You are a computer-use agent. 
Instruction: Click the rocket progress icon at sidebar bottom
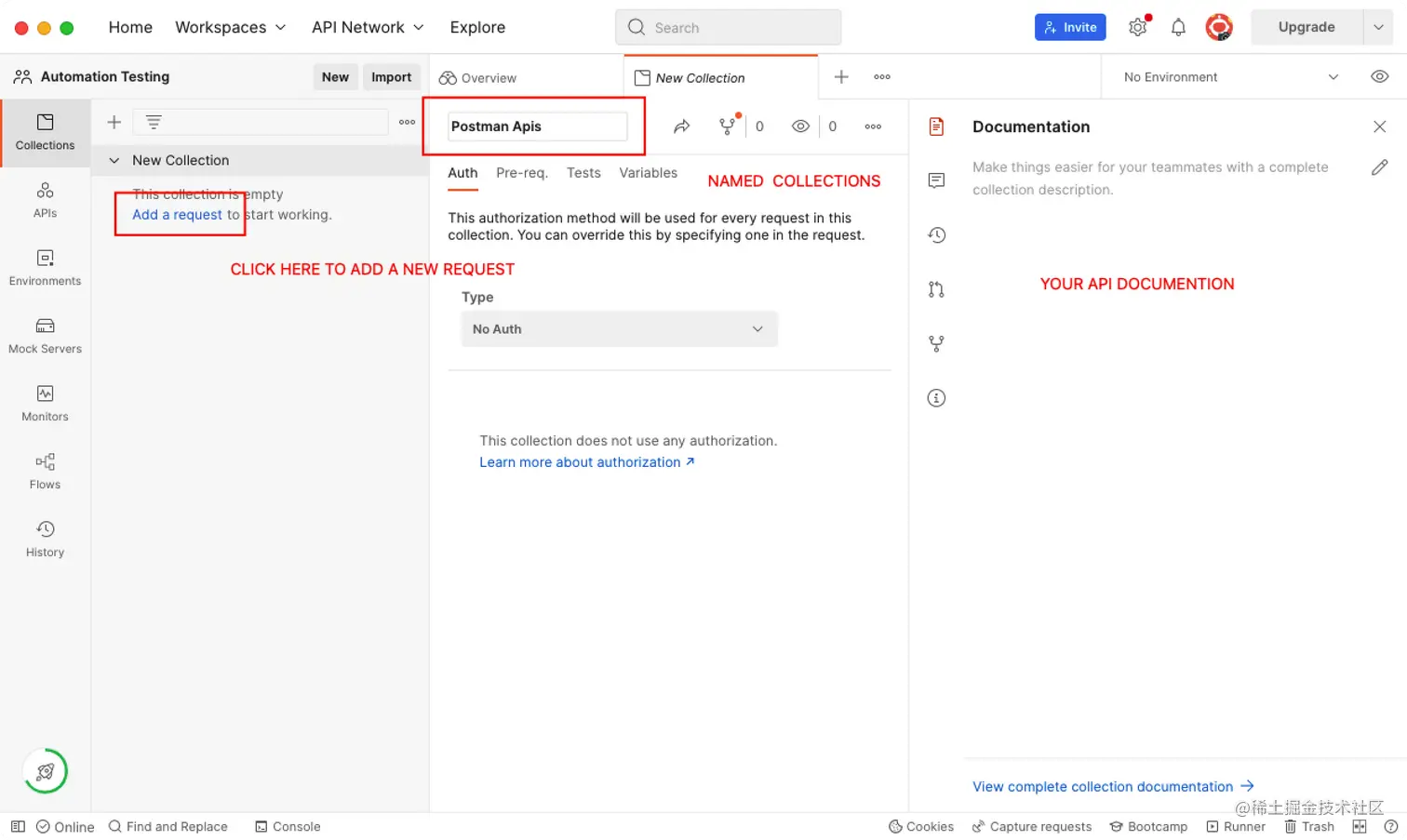pos(45,771)
